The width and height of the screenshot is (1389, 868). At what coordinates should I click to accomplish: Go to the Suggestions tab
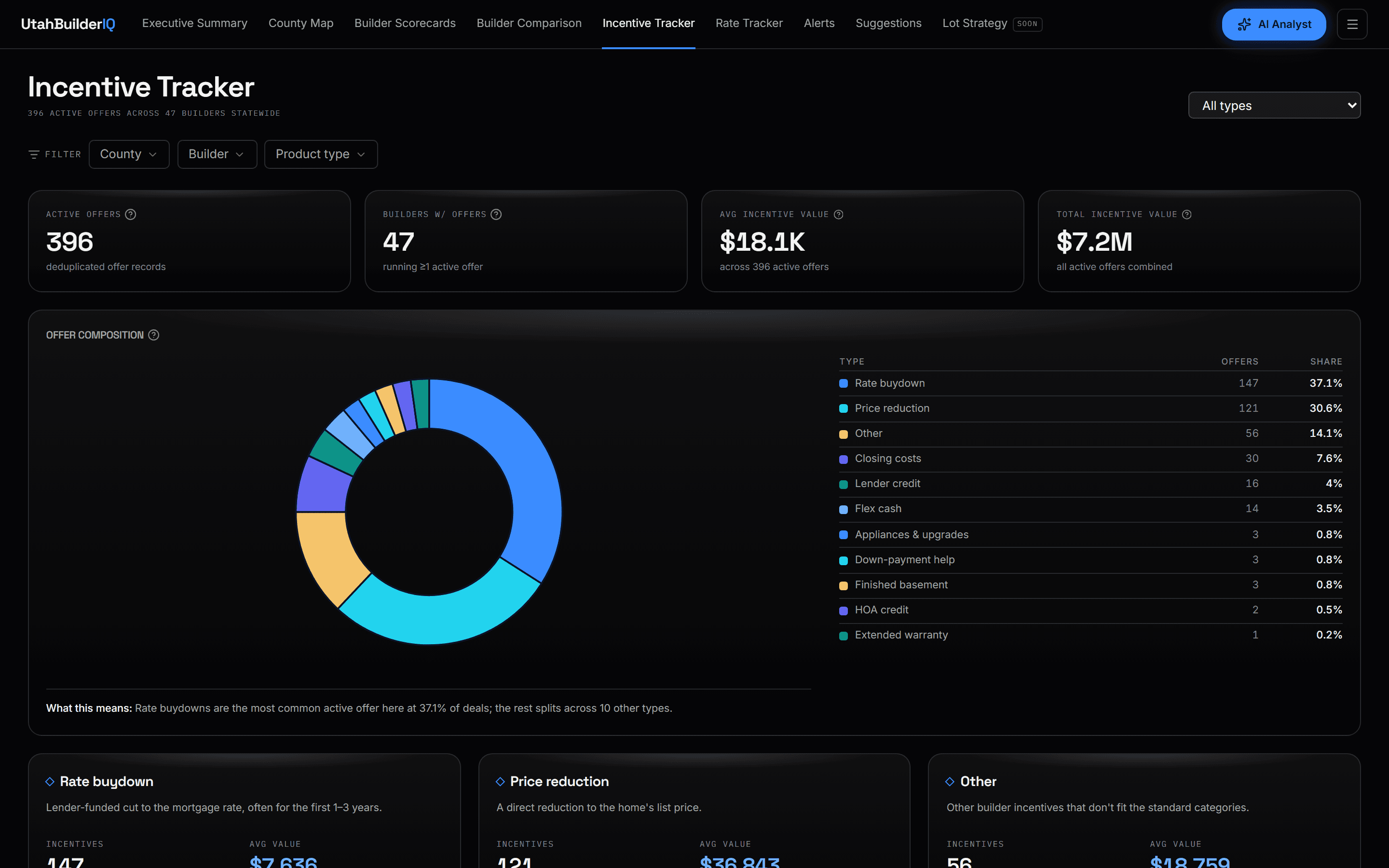pos(888,24)
